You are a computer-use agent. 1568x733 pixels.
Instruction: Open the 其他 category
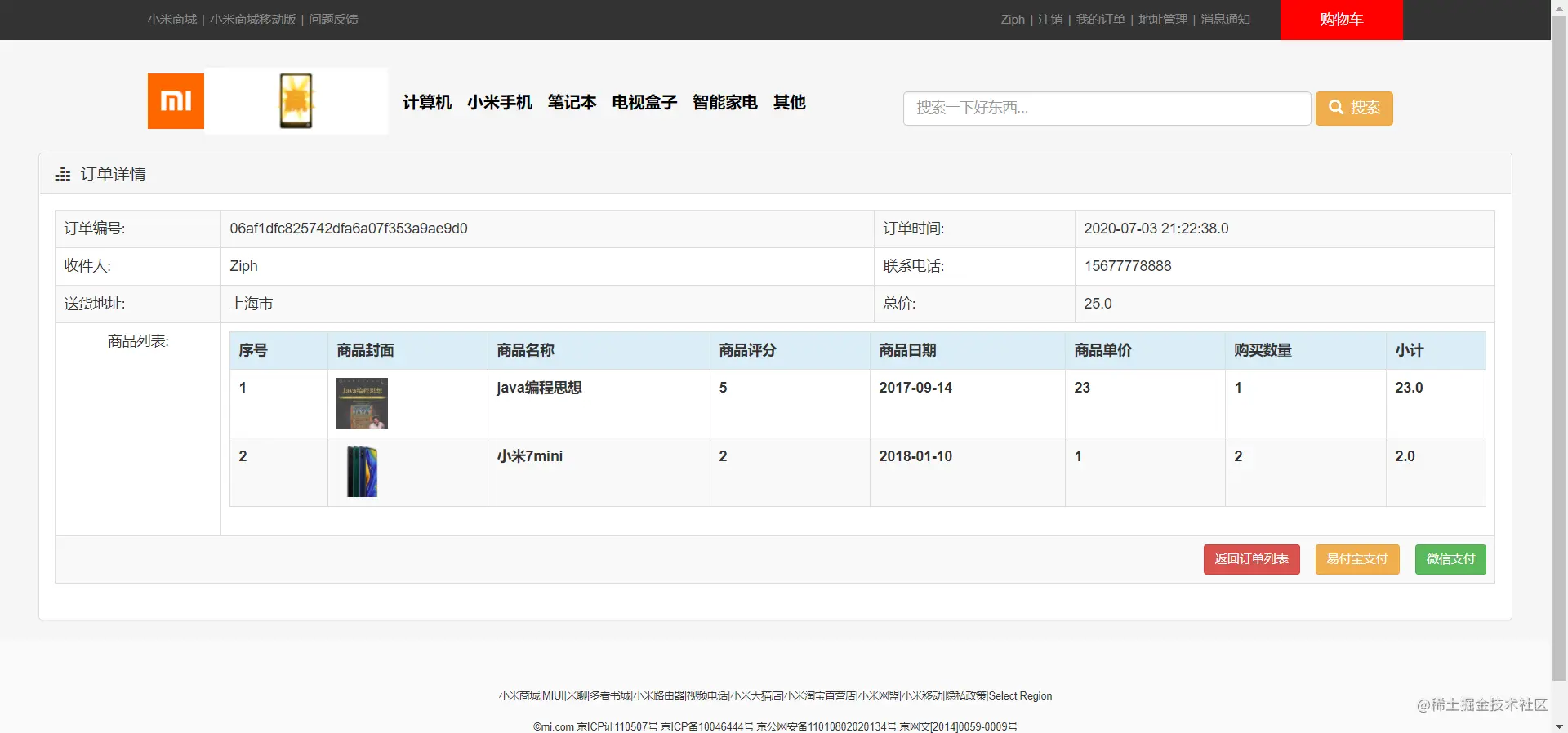click(x=790, y=102)
